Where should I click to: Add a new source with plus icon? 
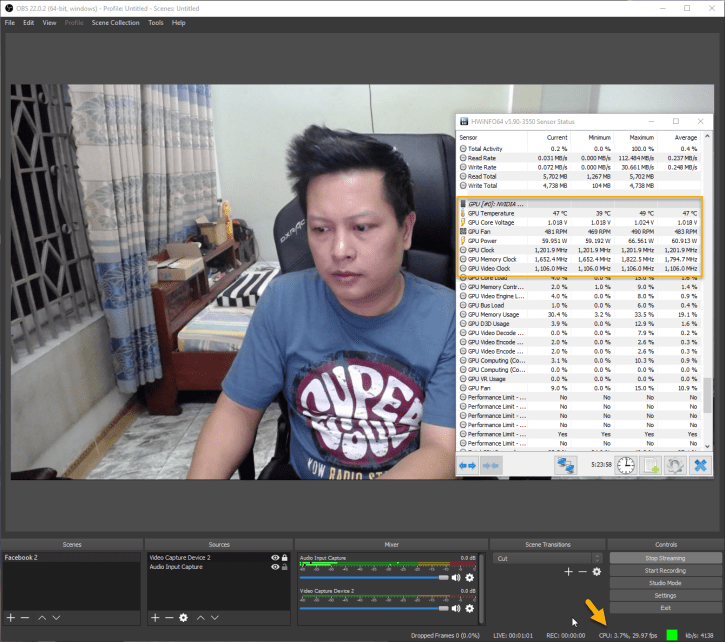pos(155,618)
